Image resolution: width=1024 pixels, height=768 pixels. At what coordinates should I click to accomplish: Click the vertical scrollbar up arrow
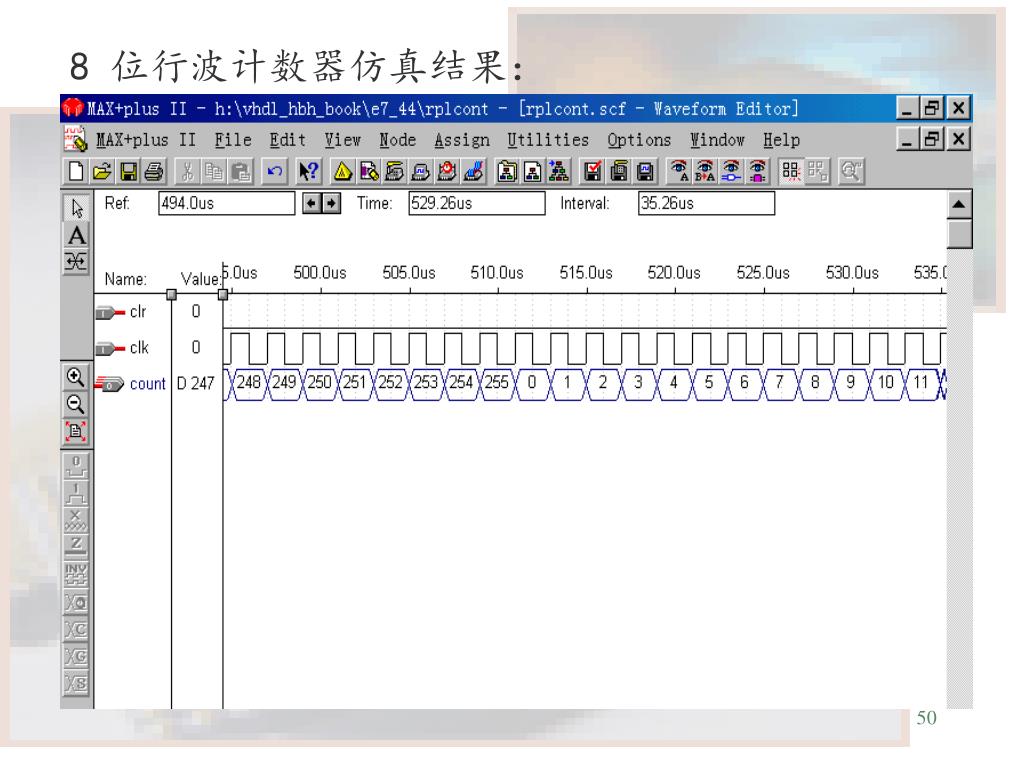[x=959, y=205]
